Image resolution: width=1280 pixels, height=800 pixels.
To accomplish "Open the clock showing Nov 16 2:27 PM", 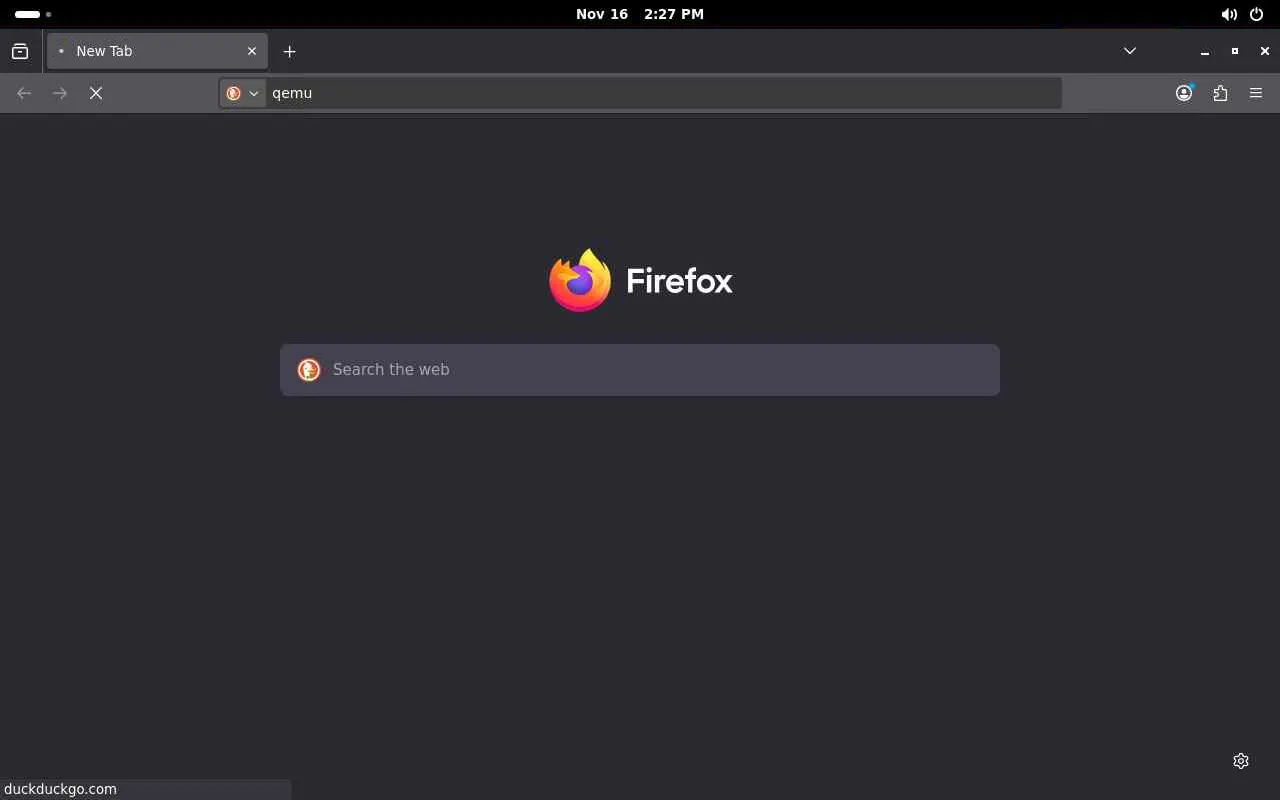I will pos(640,14).
